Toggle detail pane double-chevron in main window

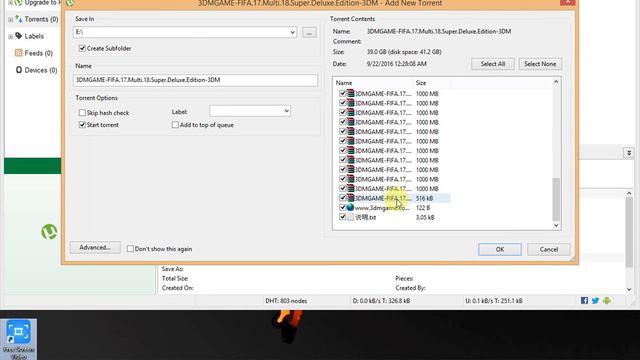(629, 153)
